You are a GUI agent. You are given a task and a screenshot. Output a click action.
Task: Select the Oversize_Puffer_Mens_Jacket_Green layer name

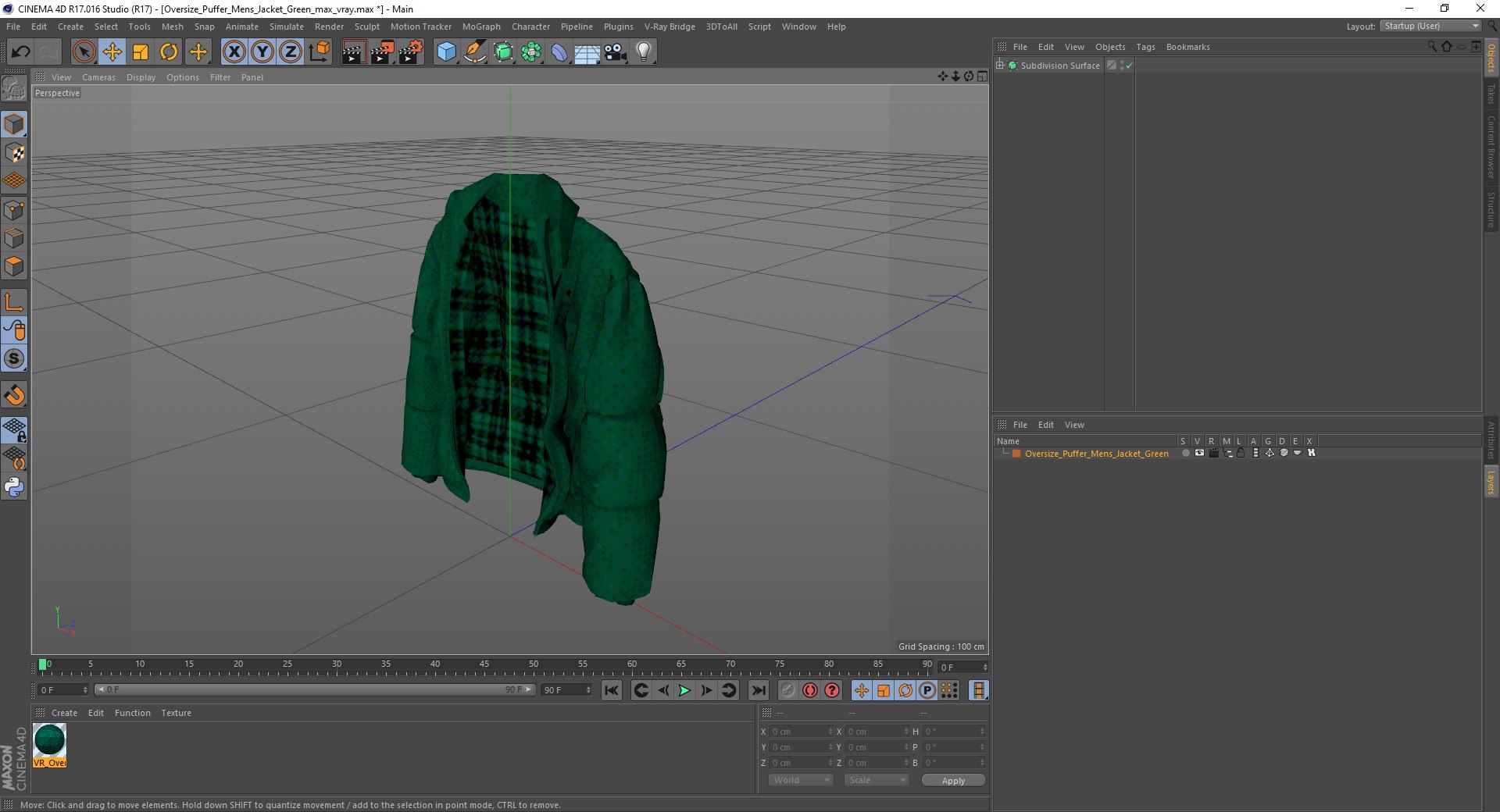click(1096, 454)
